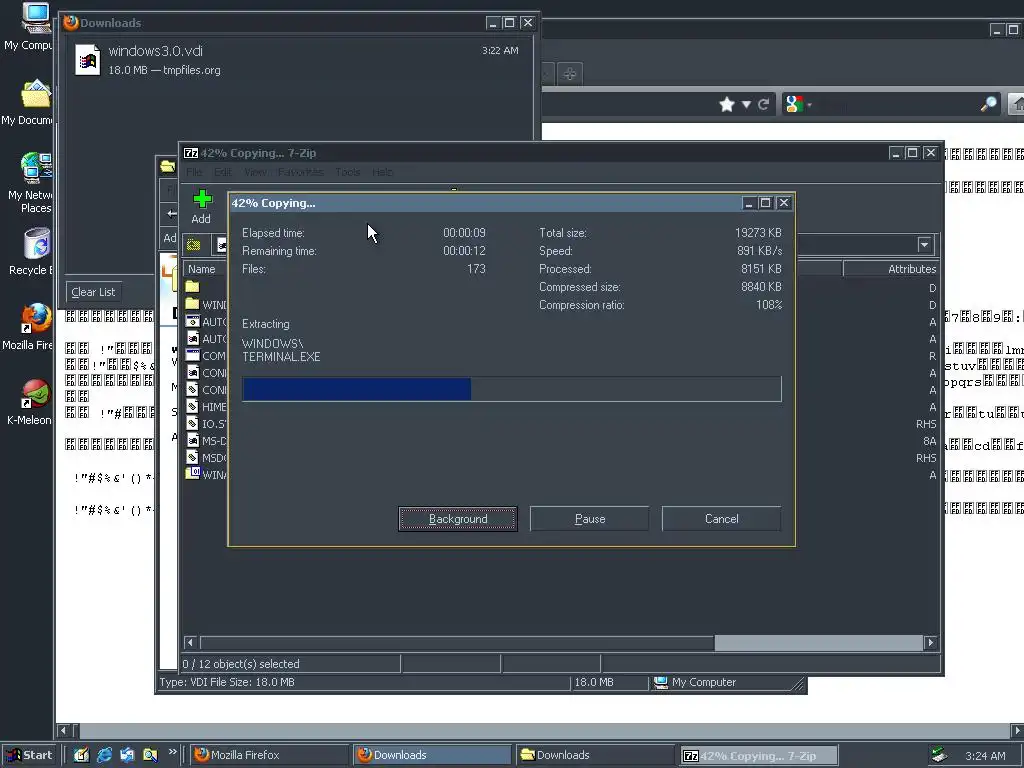Viewport: 1024px width, 768px height.
Task: Click the TERMINAL.EXE extracting file name text
Action: point(281,357)
